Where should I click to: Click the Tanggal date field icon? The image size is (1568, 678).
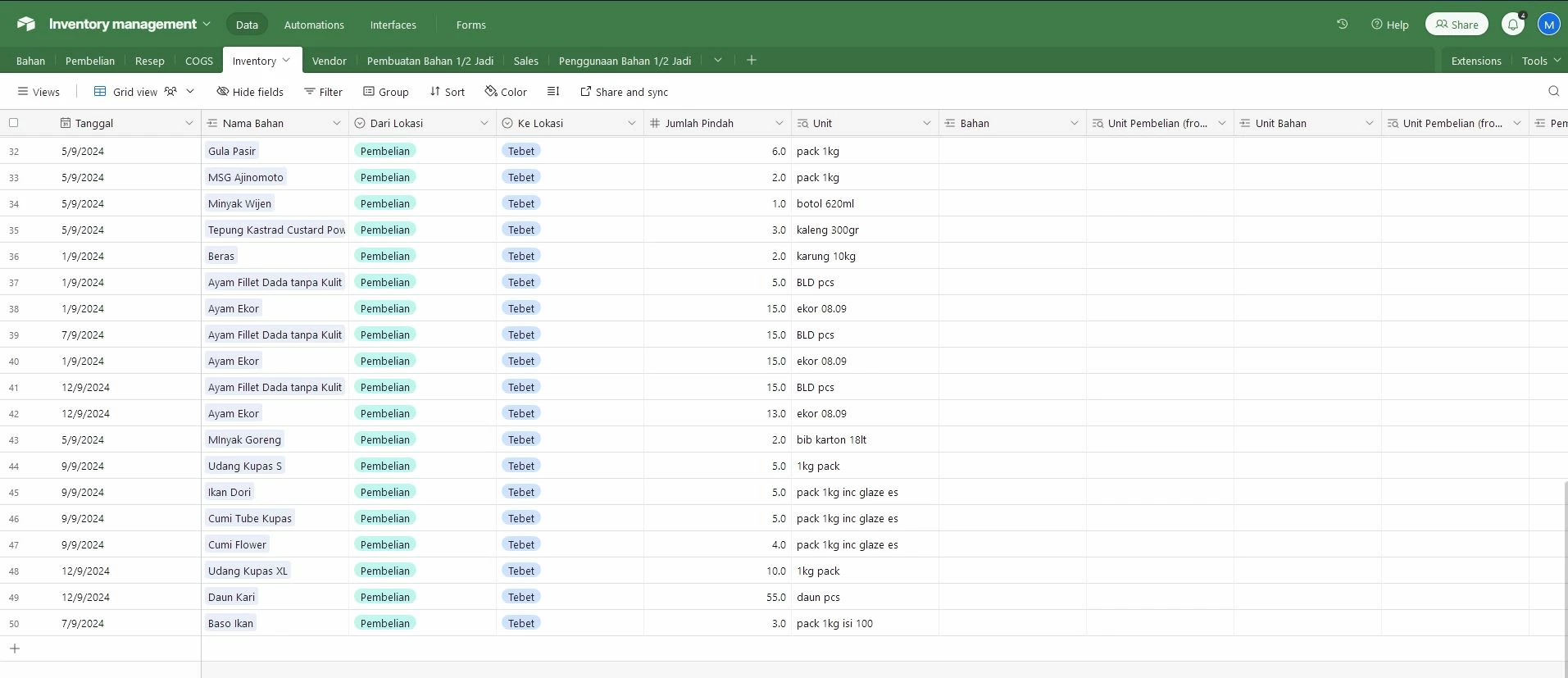point(66,123)
